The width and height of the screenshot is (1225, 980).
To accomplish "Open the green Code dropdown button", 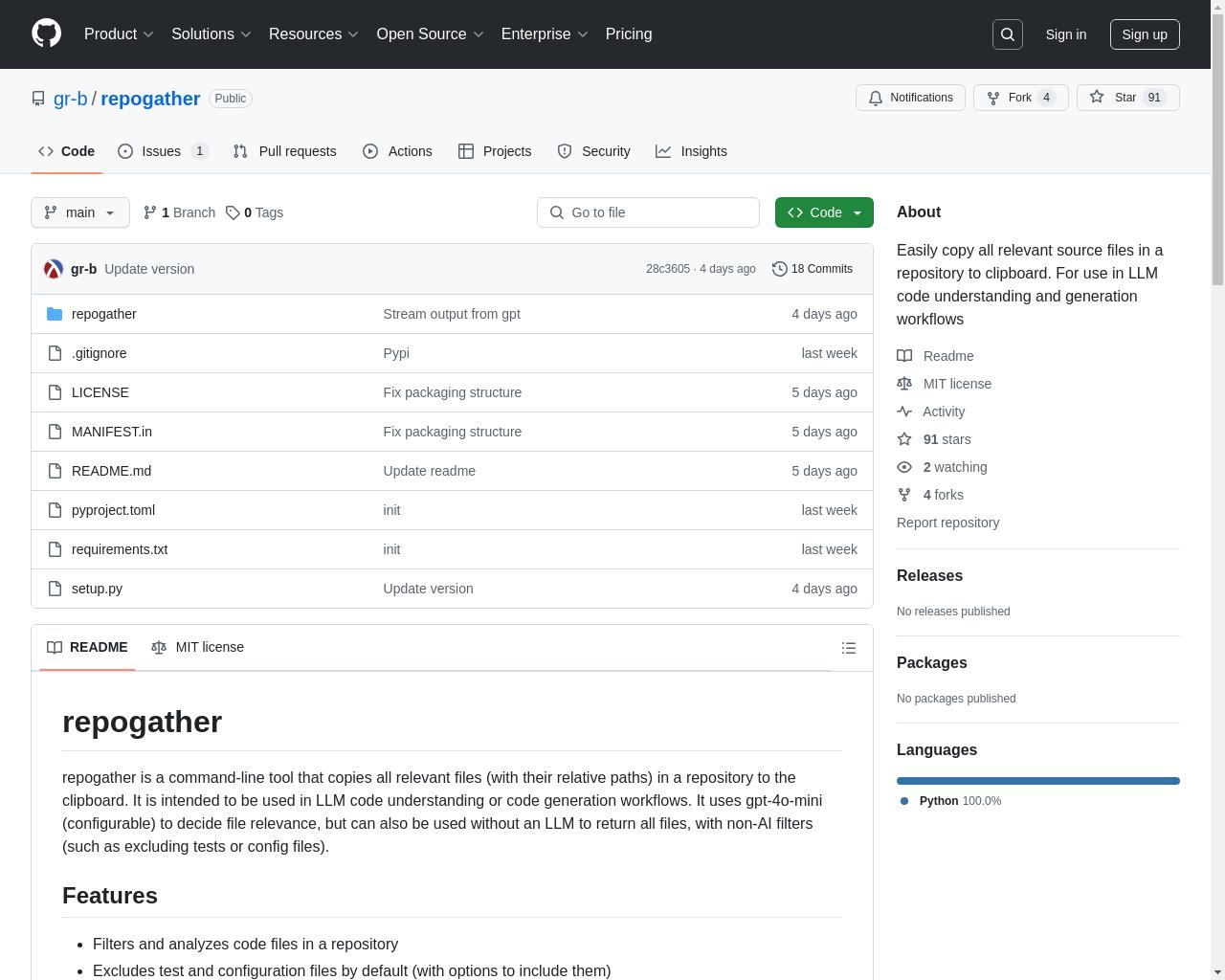I will pos(824,212).
